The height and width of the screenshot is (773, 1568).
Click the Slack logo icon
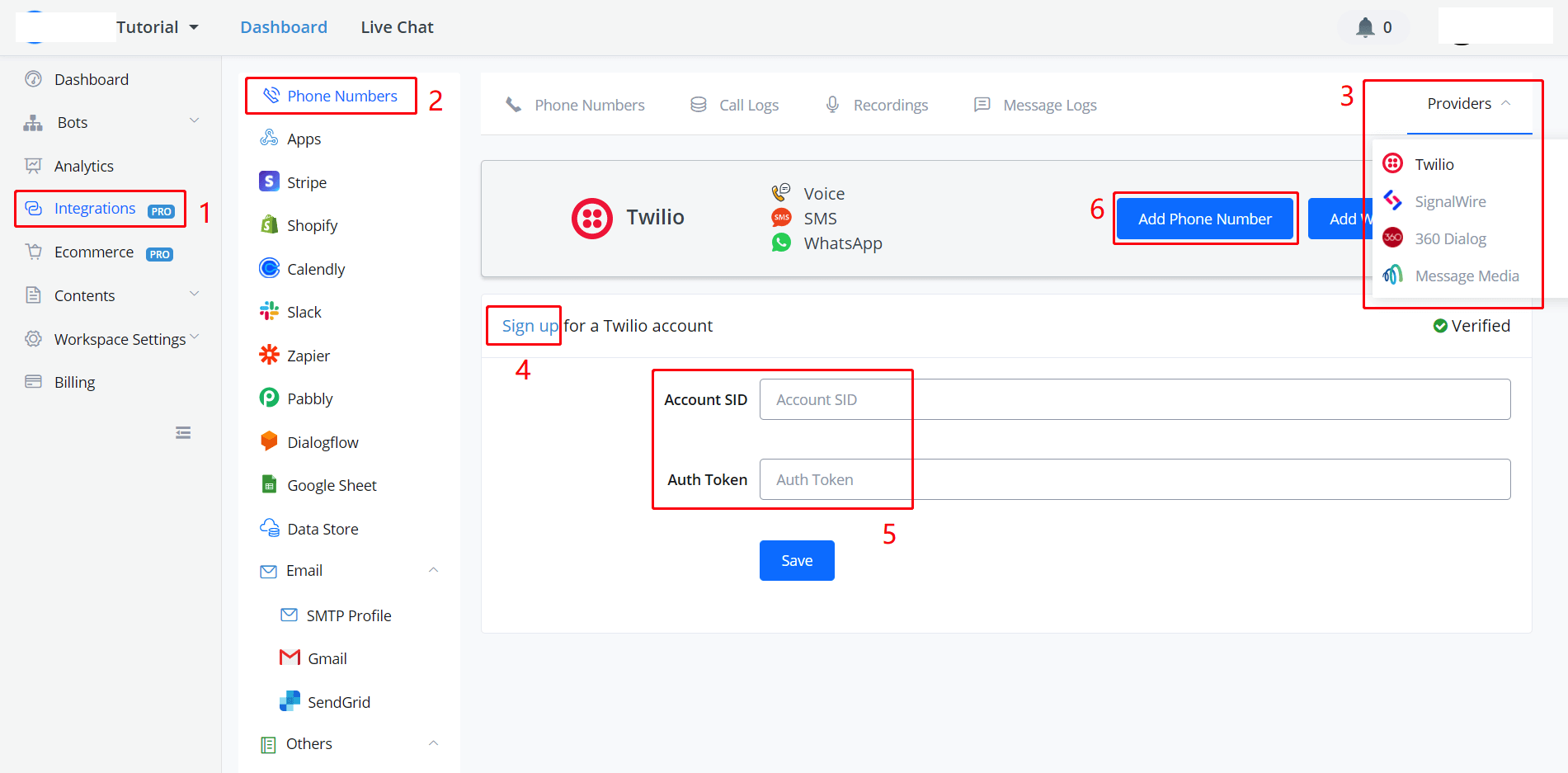tap(269, 311)
